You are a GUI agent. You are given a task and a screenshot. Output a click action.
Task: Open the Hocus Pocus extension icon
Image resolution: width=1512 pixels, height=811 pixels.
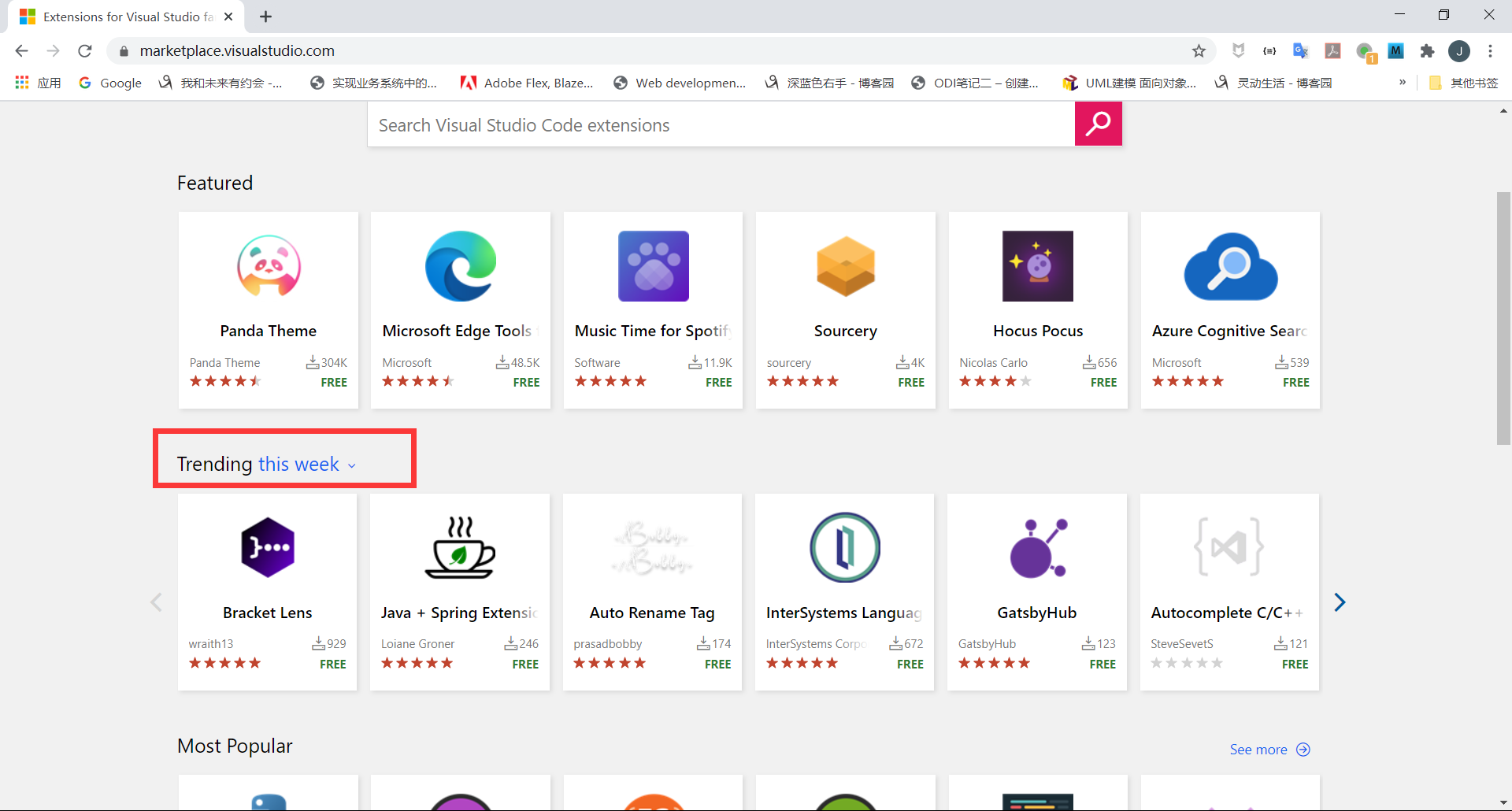point(1038,265)
